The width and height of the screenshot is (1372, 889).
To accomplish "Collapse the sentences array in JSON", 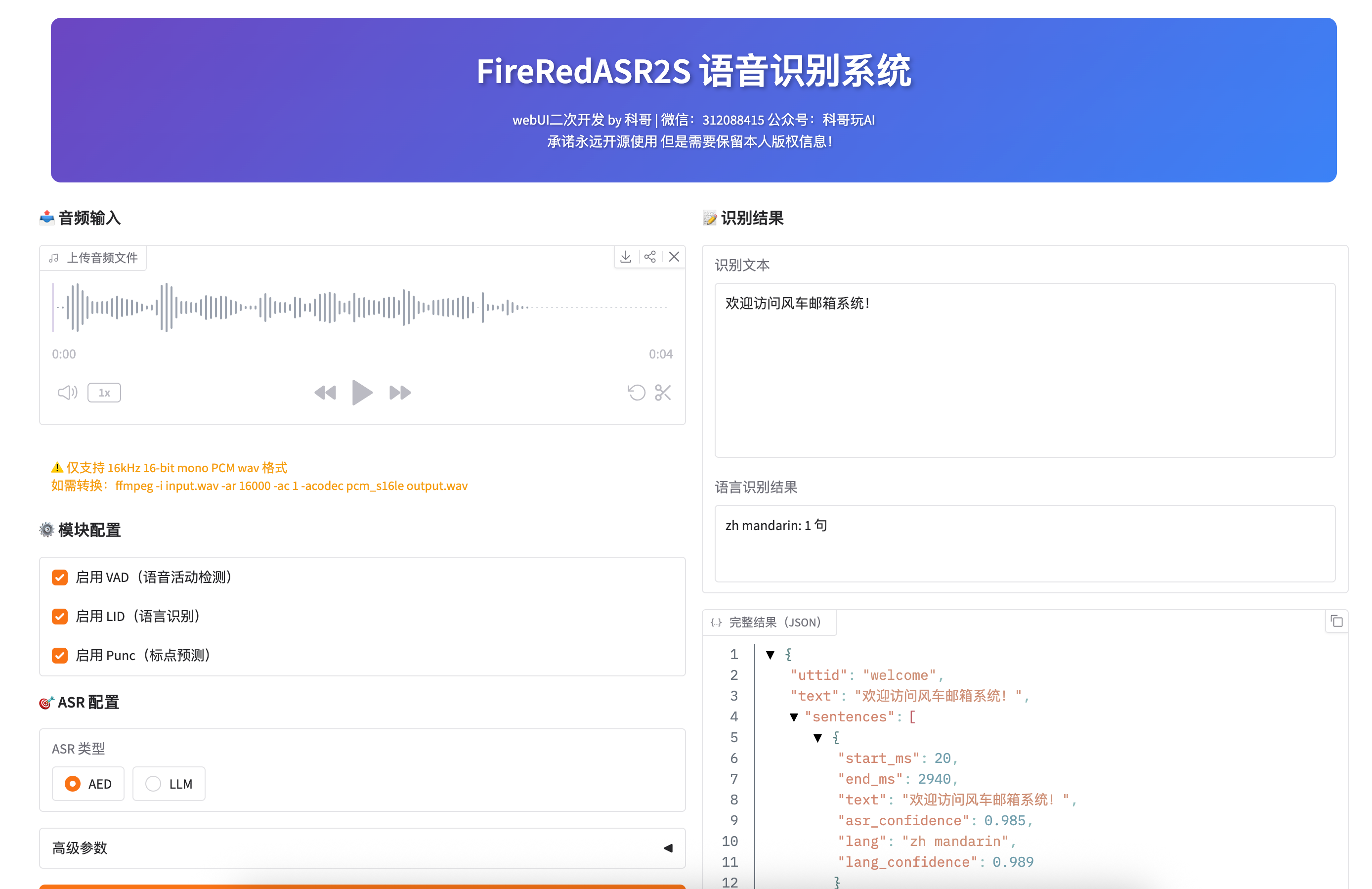I will [x=794, y=717].
